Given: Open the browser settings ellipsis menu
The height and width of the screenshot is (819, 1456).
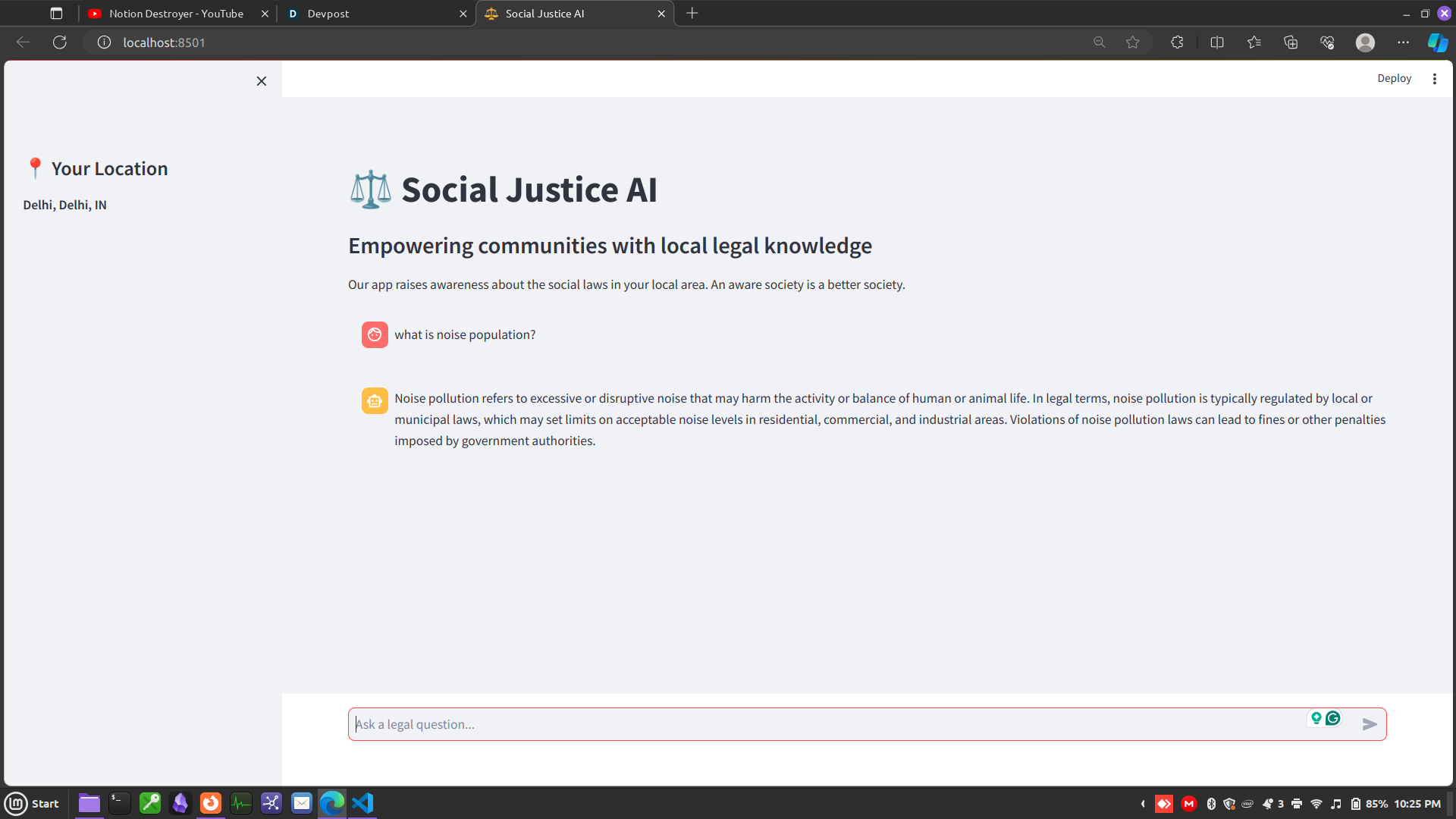Looking at the screenshot, I should click(1404, 42).
